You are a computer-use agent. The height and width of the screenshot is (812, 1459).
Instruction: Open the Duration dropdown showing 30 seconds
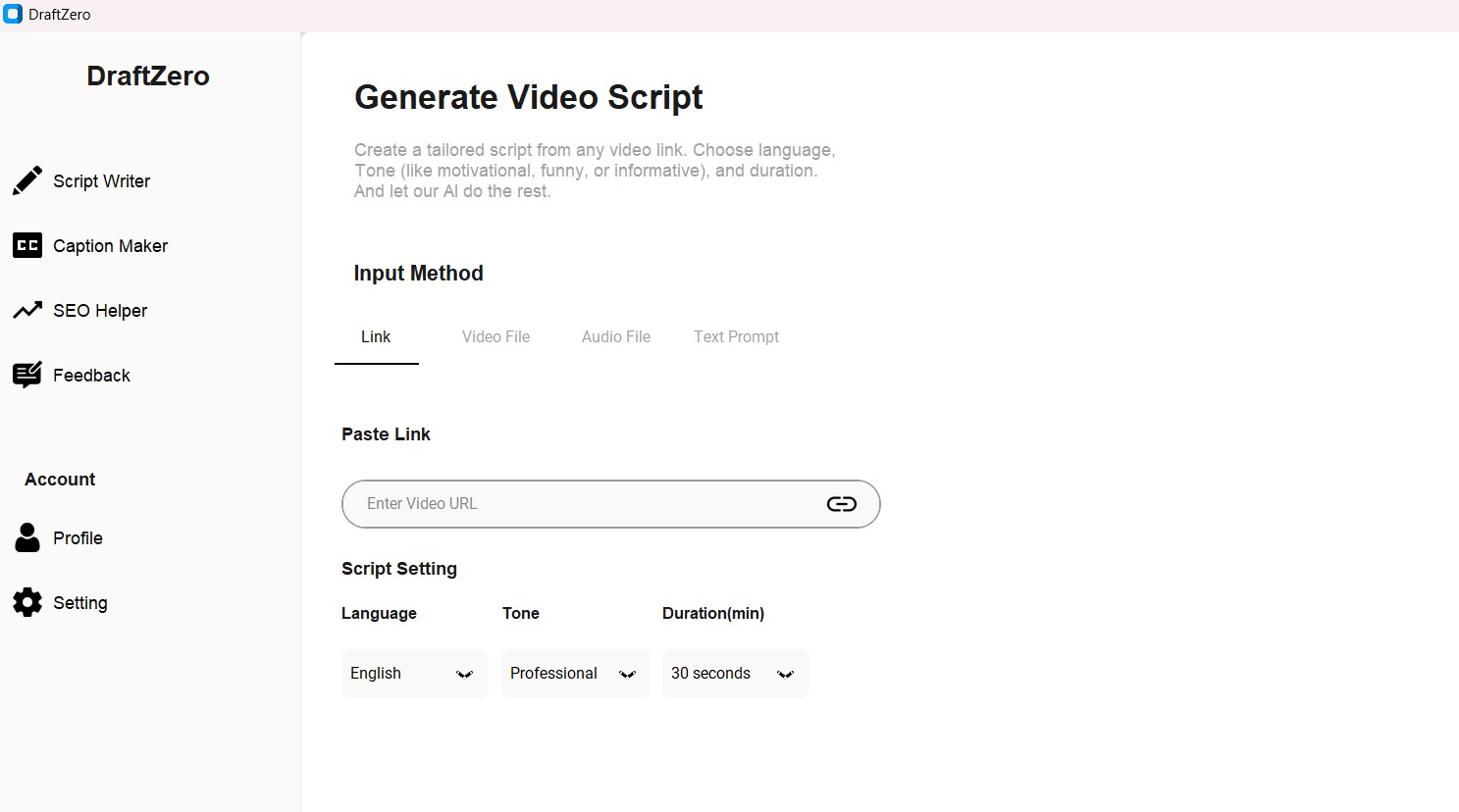tap(735, 674)
